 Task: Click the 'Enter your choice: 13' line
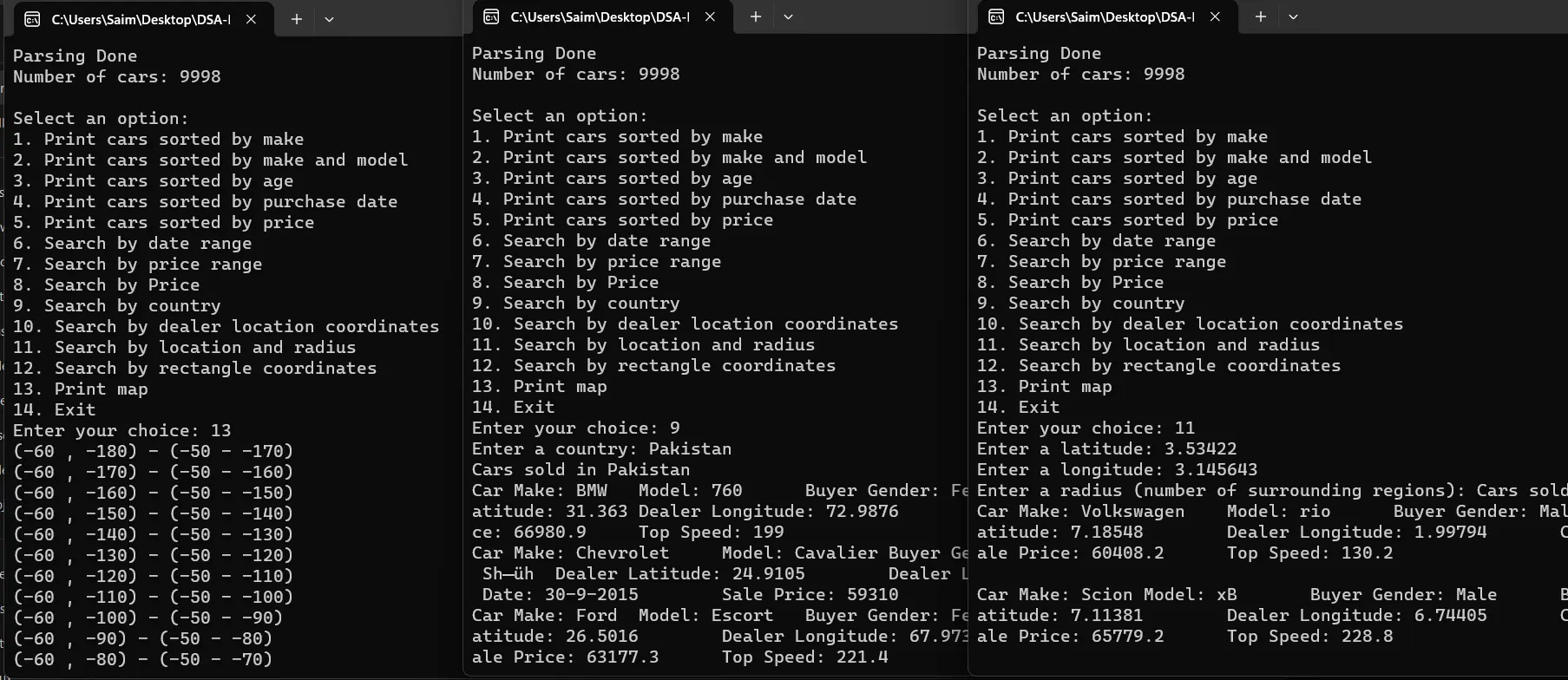point(122,431)
